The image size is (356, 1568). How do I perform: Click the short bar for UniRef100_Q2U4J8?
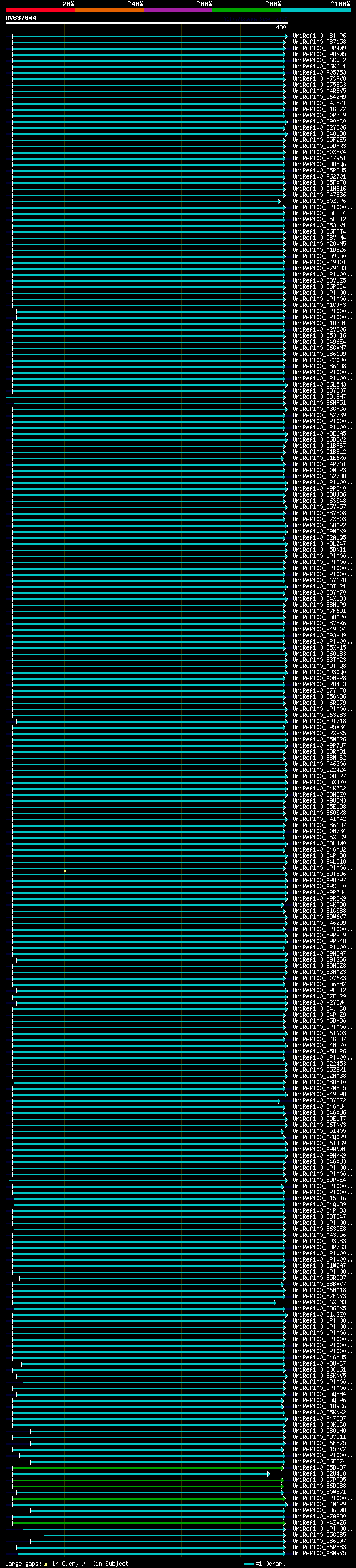tap(141, 1474)
